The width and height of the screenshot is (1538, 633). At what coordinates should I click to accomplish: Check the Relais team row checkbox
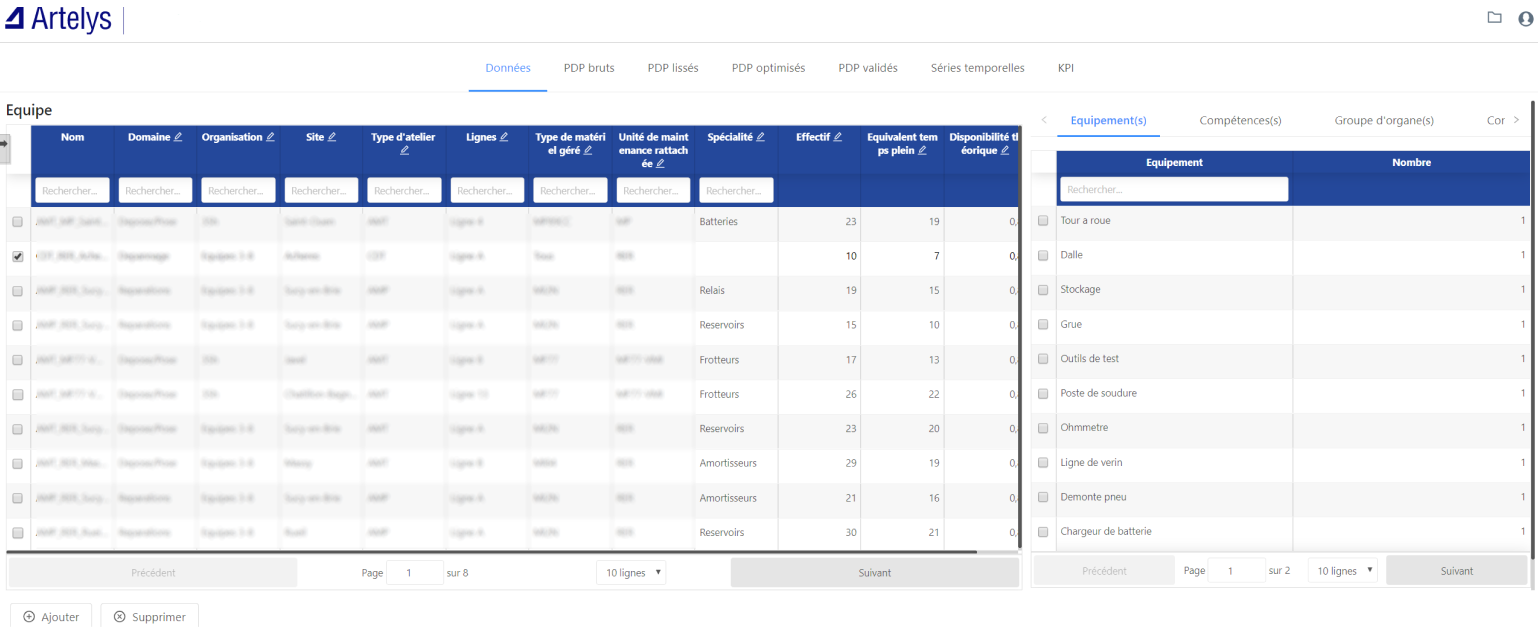[x=17, y=291]
